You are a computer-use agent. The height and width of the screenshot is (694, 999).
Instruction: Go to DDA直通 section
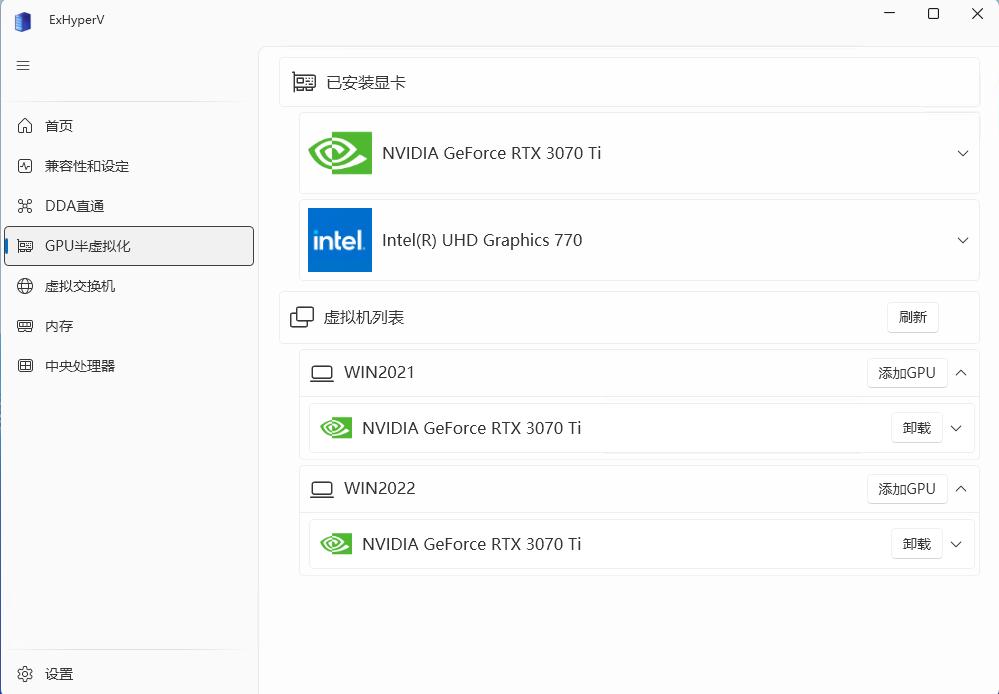[74, 206]
